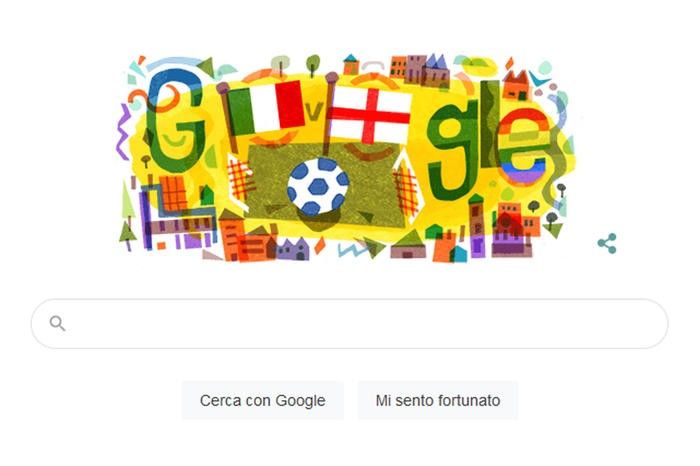The width and height of the screenshot is (700, 466).
Task: Click the right goal net on the pitch
Action: coord(405,187)
